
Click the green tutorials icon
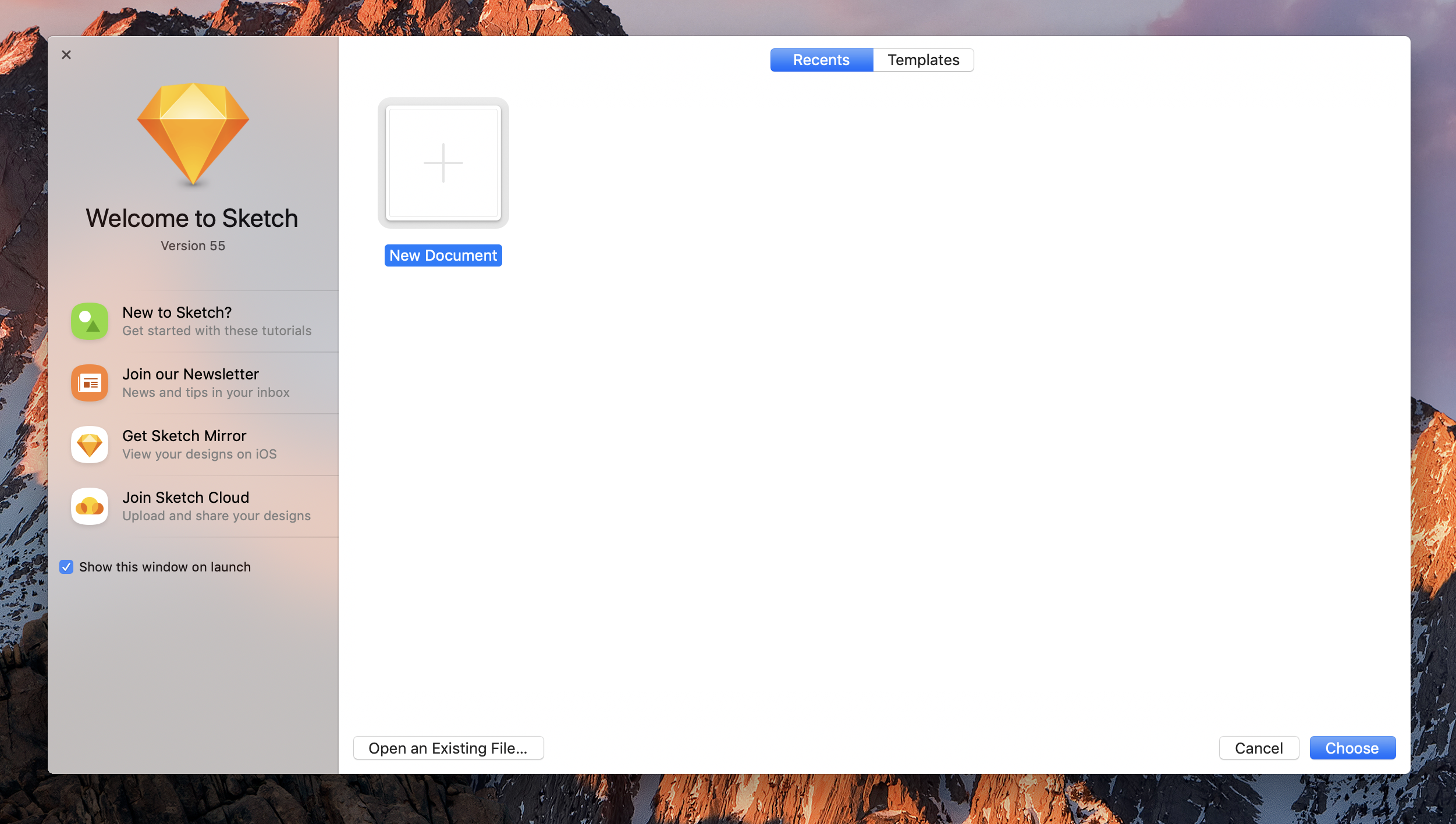[90, 321]
